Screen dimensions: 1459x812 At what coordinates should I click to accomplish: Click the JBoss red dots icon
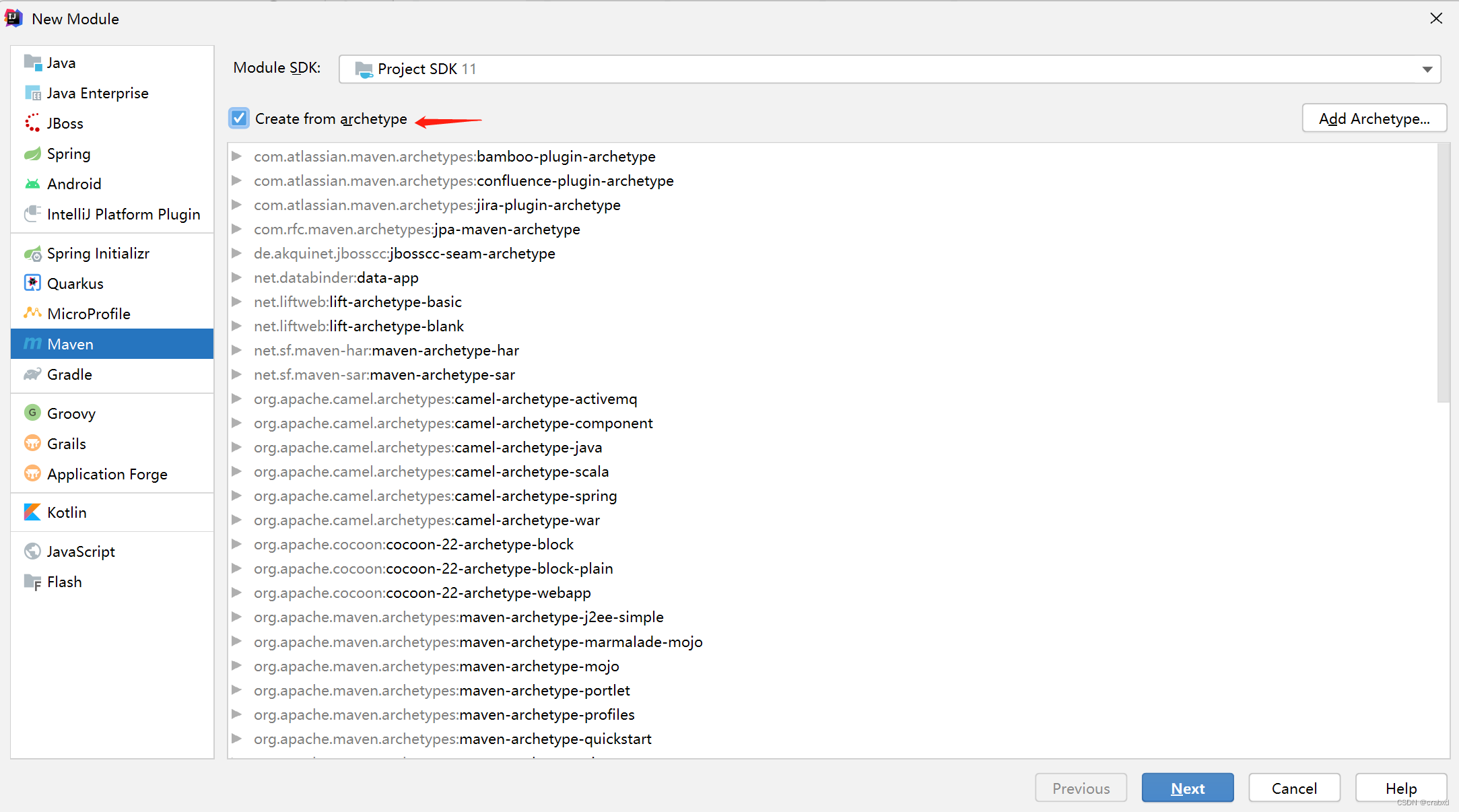[32, 123]
